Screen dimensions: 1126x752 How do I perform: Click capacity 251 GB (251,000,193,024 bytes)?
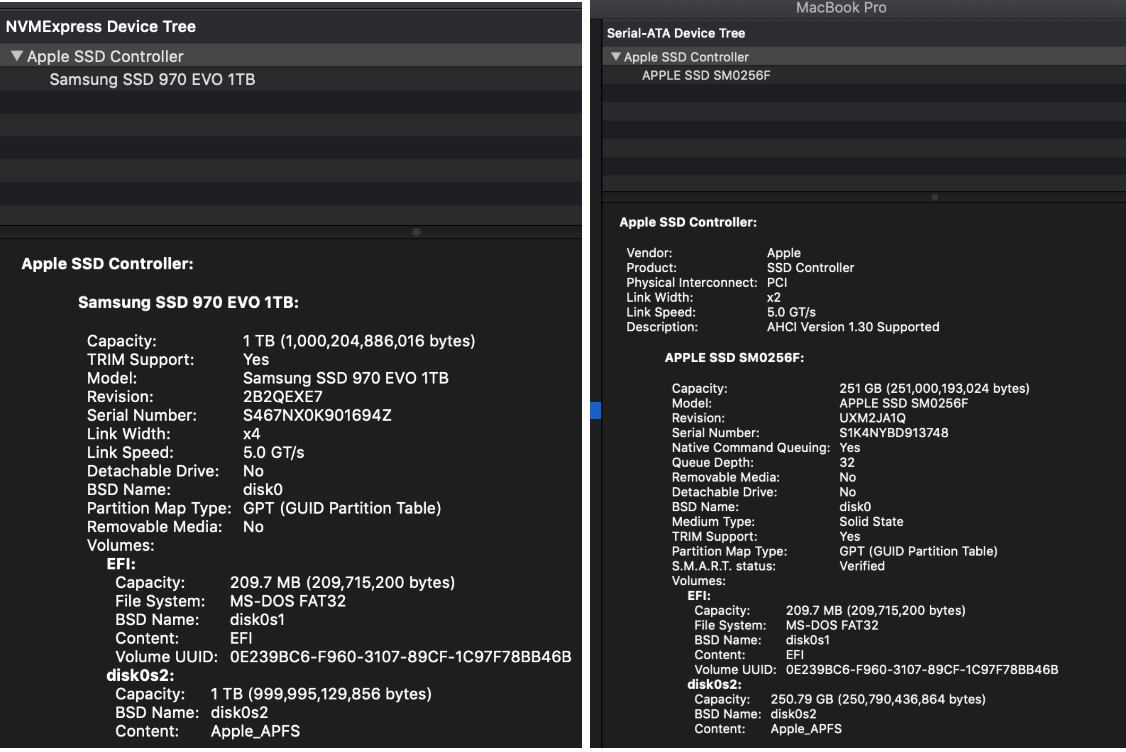coord(934,389)
